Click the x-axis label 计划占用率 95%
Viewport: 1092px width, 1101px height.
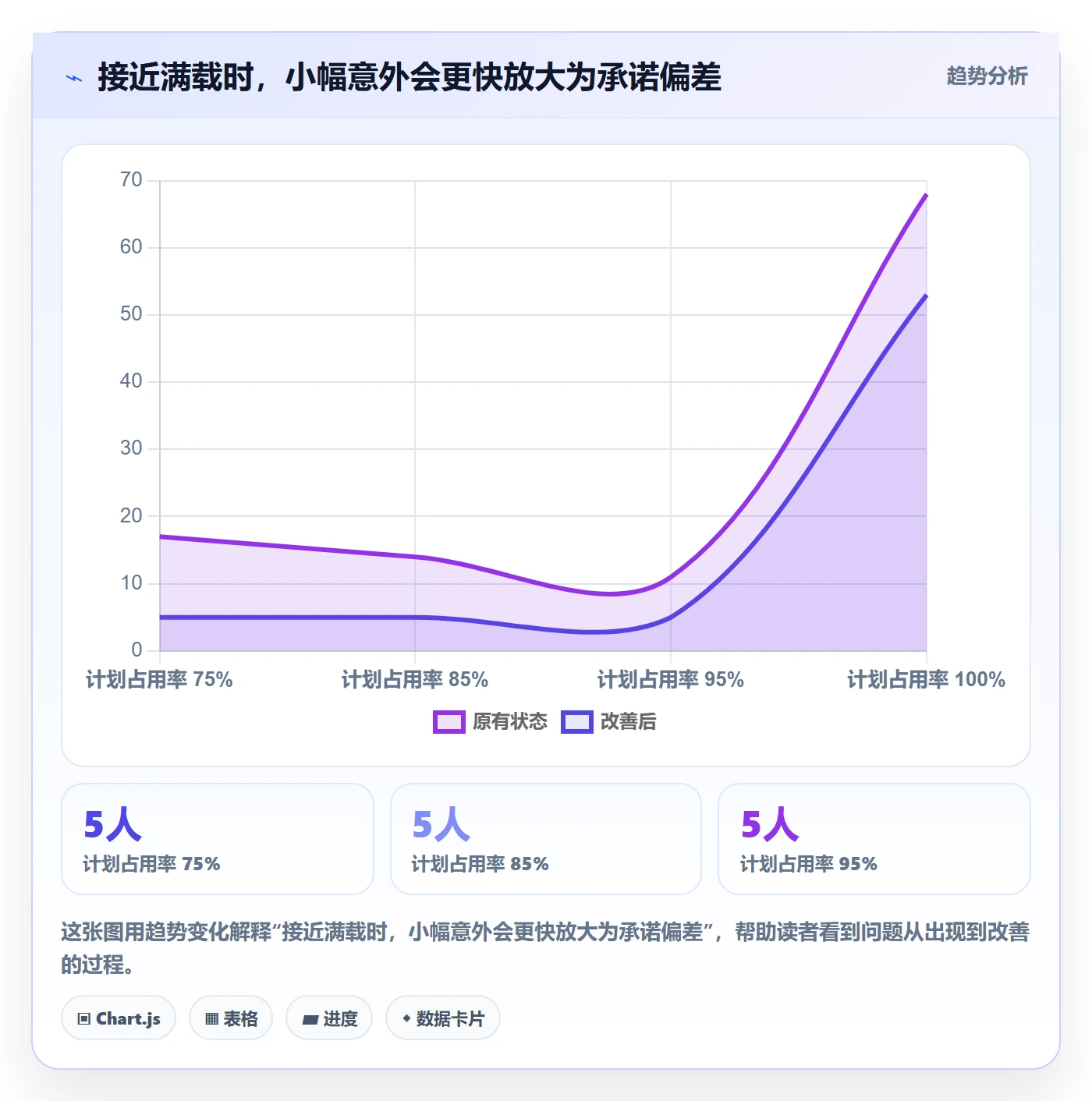(671, 680)
